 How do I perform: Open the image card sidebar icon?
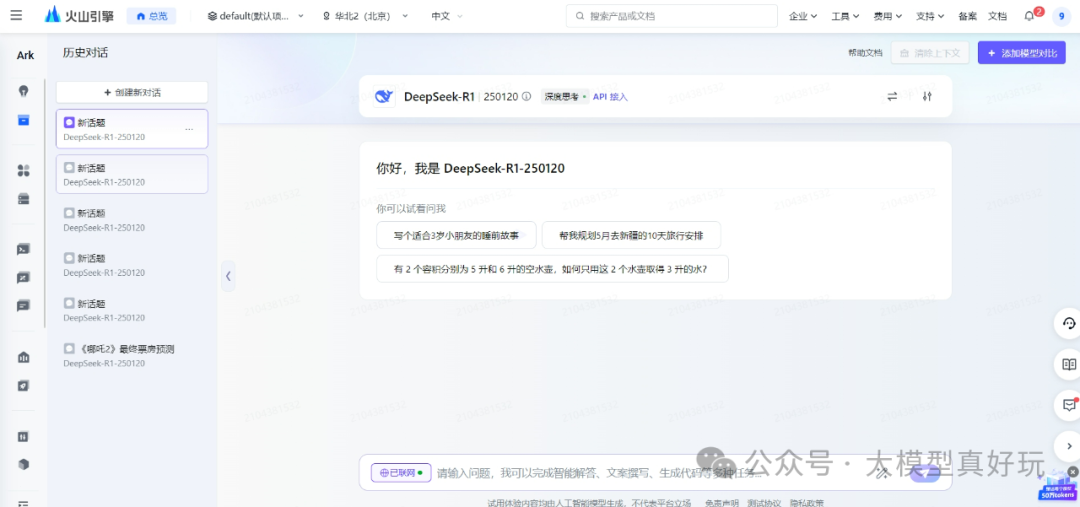[23, 278]
